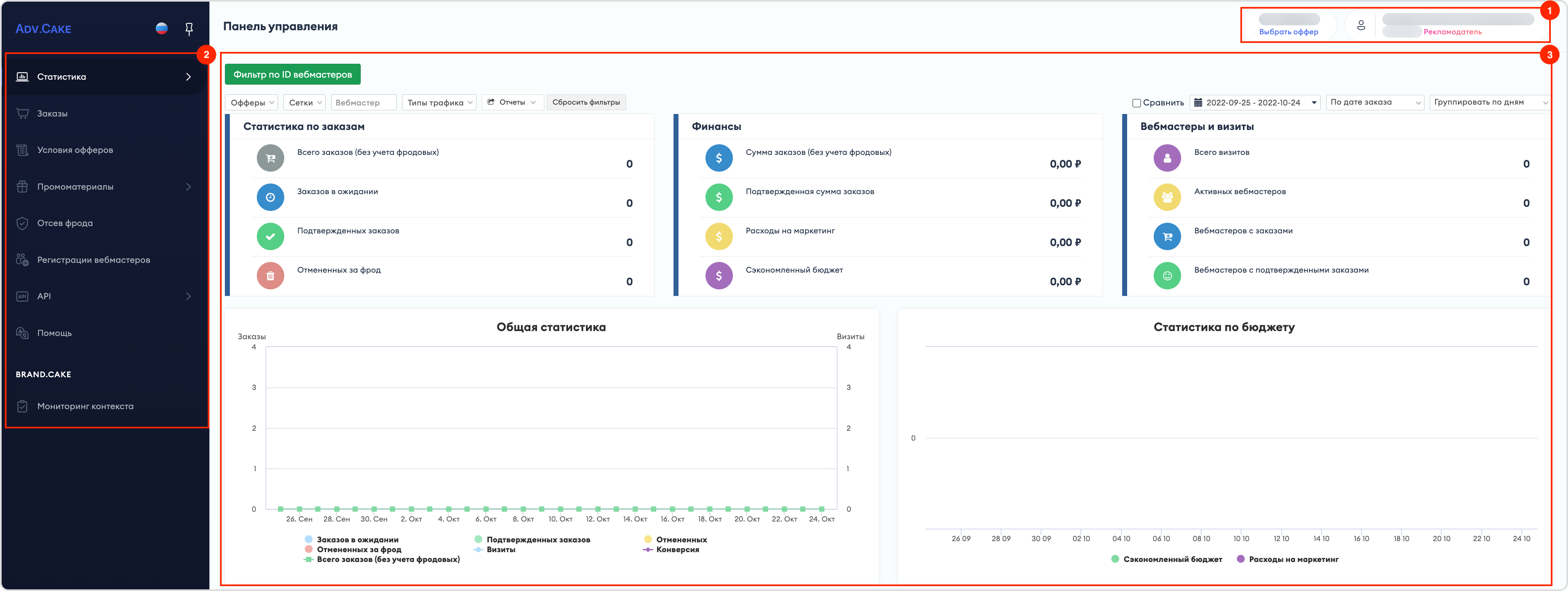Open the Типы трафика dropdown
This screenshot has height=591, width=1568.
tap(439, 102)
